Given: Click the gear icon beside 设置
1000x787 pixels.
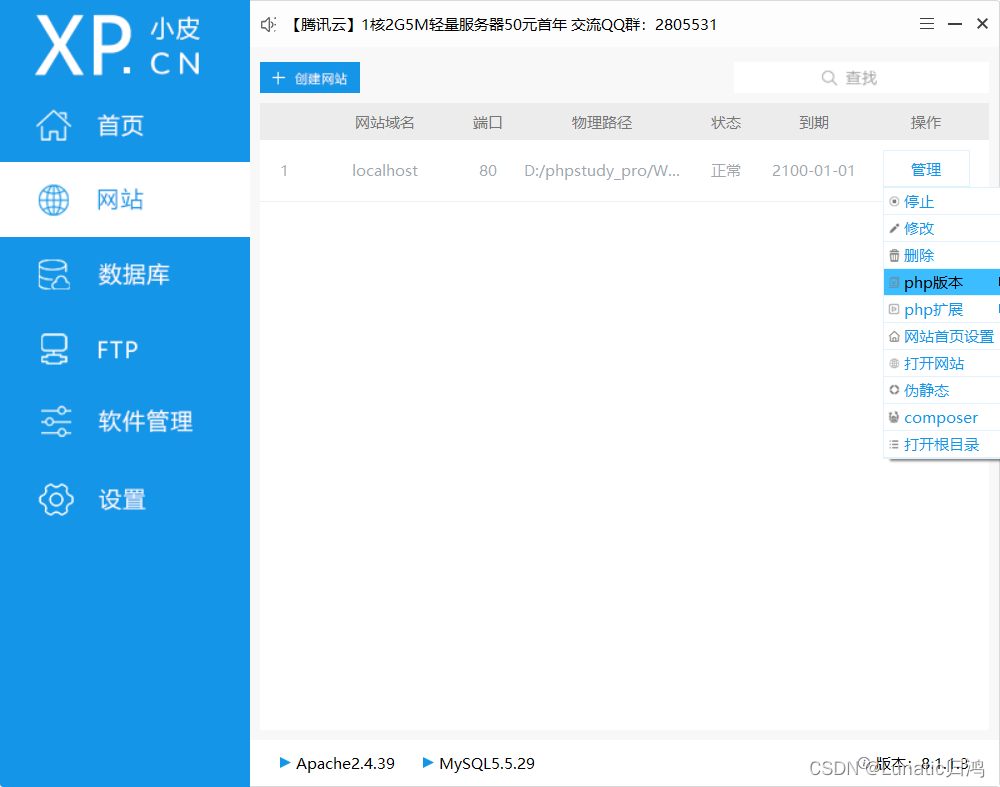Looking at the screenshot, I should (56, 499).
